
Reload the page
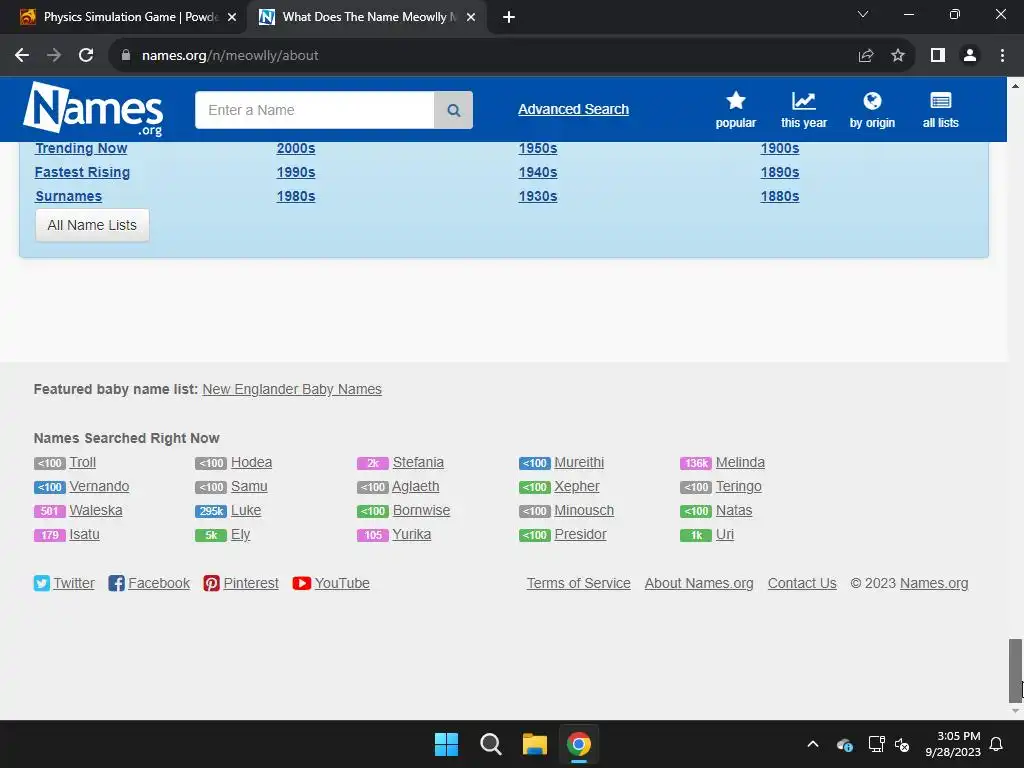pyautogui.click(x=86, y=56)
